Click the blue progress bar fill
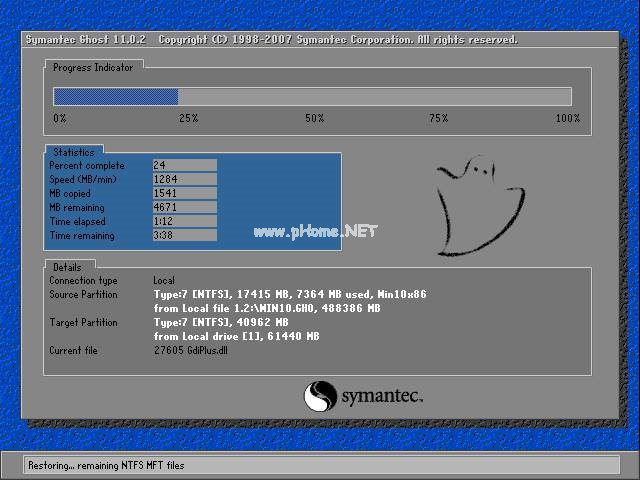 [x=115, y=97]
